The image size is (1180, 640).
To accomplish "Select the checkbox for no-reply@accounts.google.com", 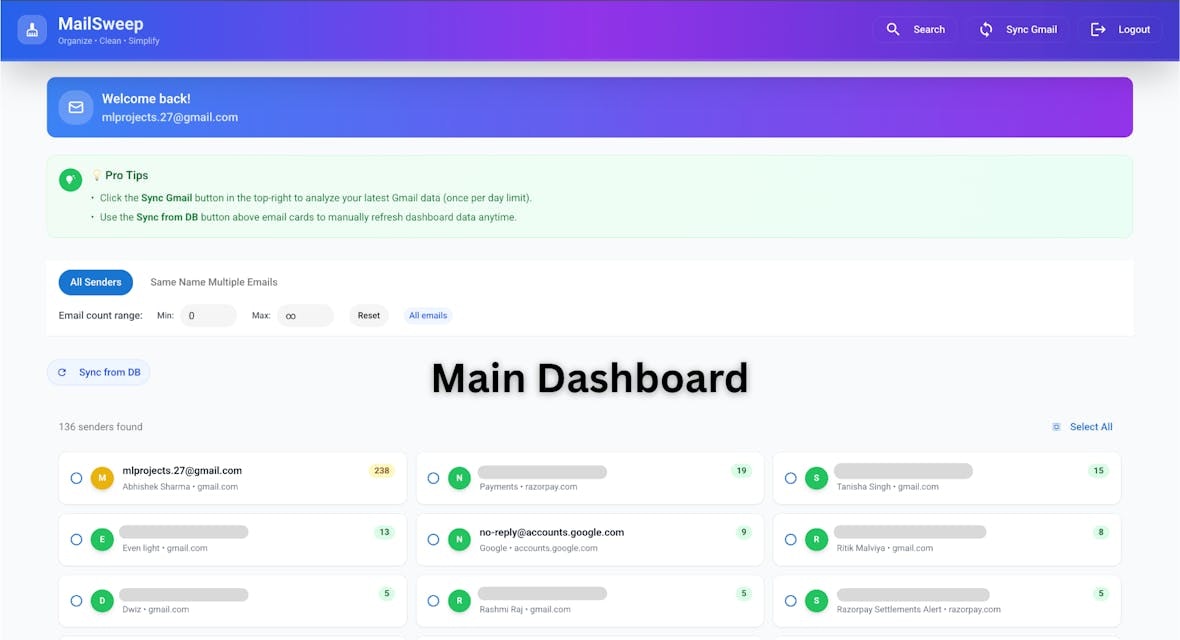I will pyautogui.click(x=433, y=539).
